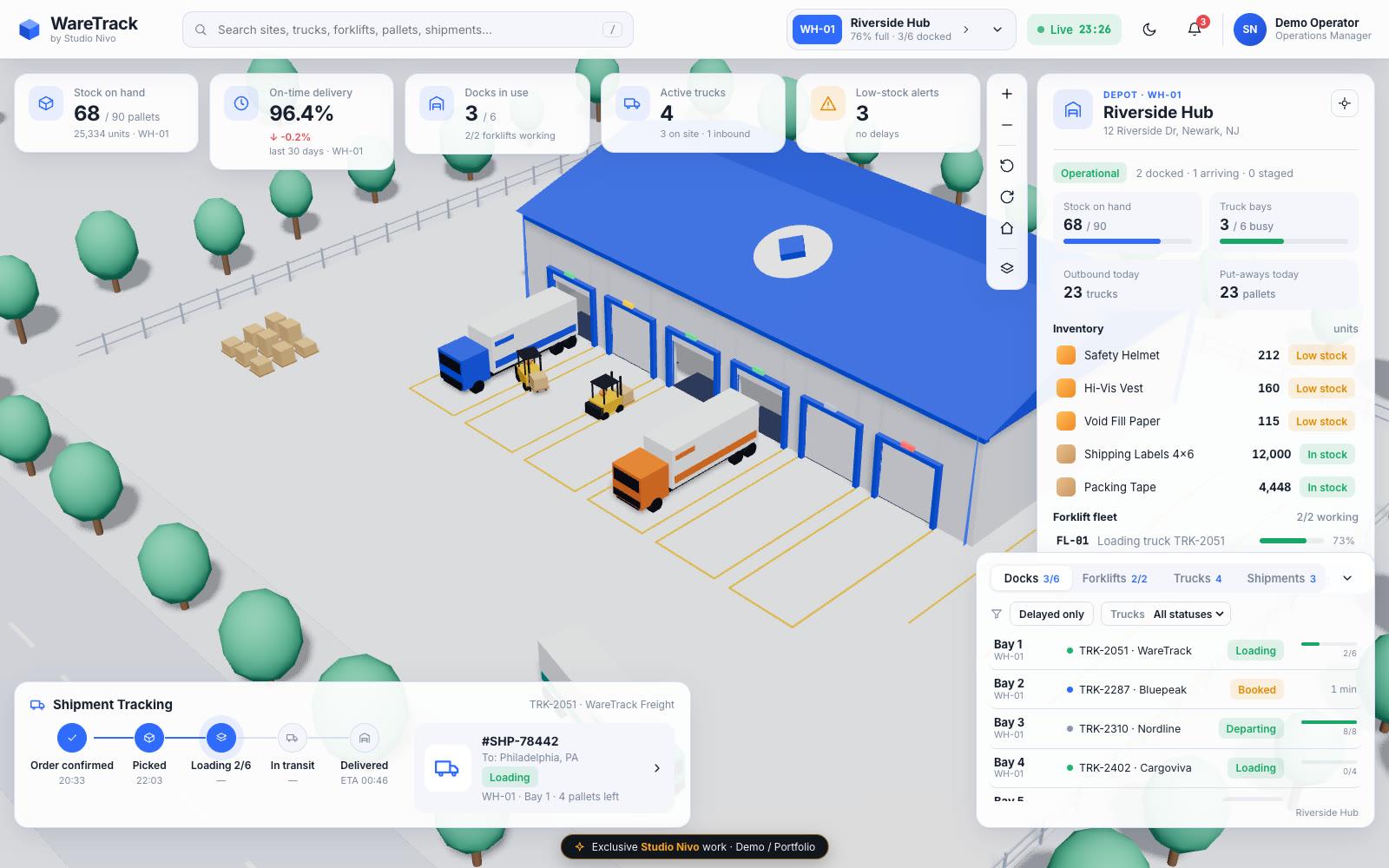The width and height of the screenshot is (1389, 868).
Task: Expand the warehouse selector dropdown arrow
Action: click(997, 30)
